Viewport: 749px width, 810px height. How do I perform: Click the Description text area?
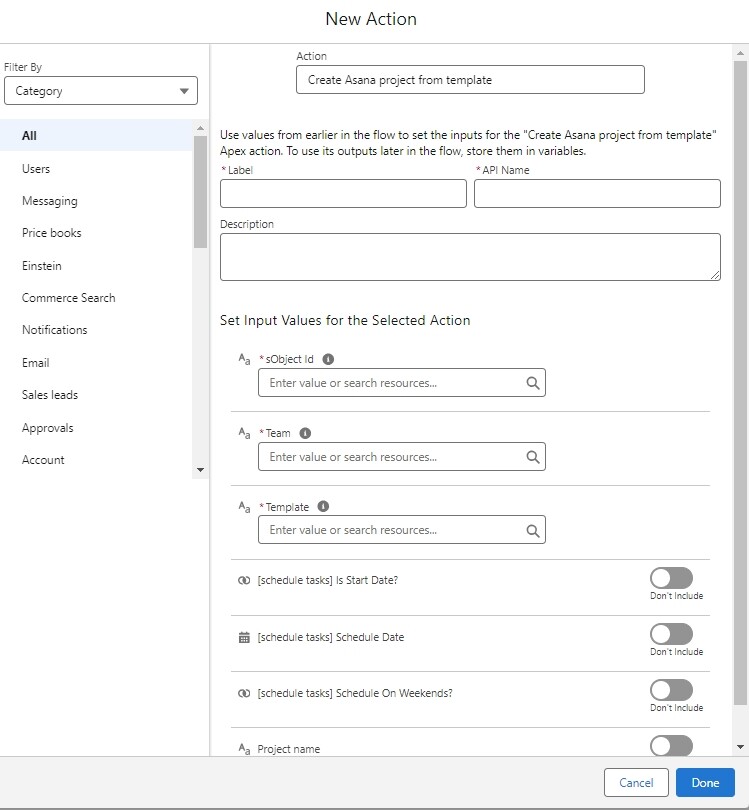[470, 257]
